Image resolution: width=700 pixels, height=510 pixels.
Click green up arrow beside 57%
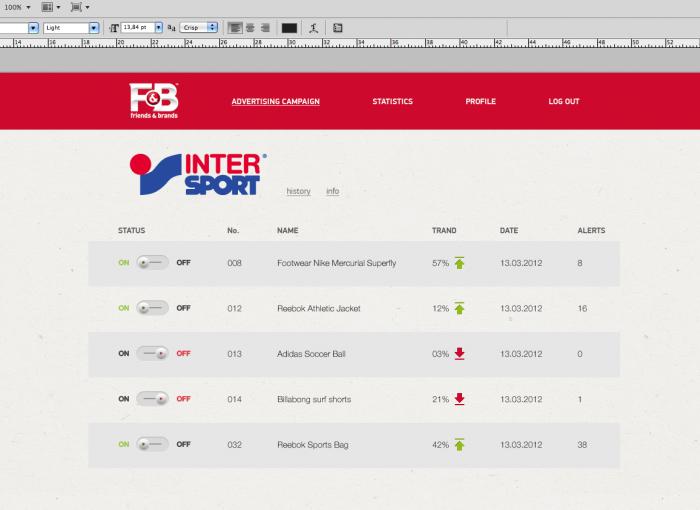(459, 263)
